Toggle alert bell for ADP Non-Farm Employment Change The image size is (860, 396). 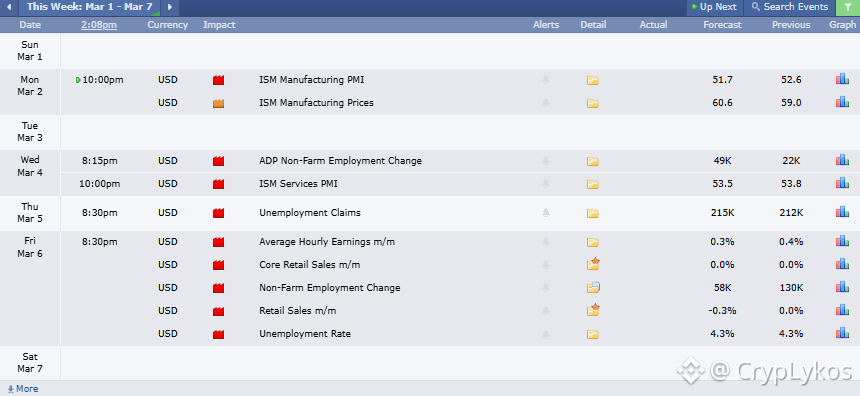pyautogui.click(x=546, y=161)
